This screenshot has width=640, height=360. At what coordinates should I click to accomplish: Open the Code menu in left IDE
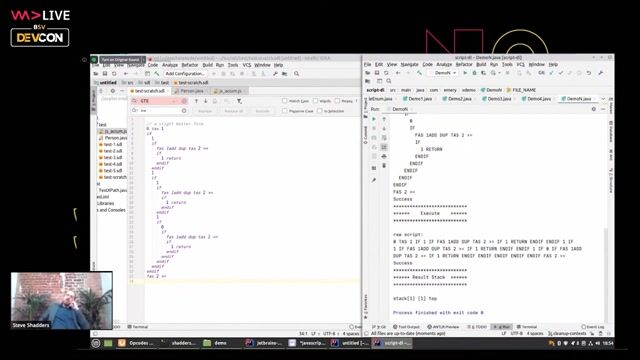(153, 65)
